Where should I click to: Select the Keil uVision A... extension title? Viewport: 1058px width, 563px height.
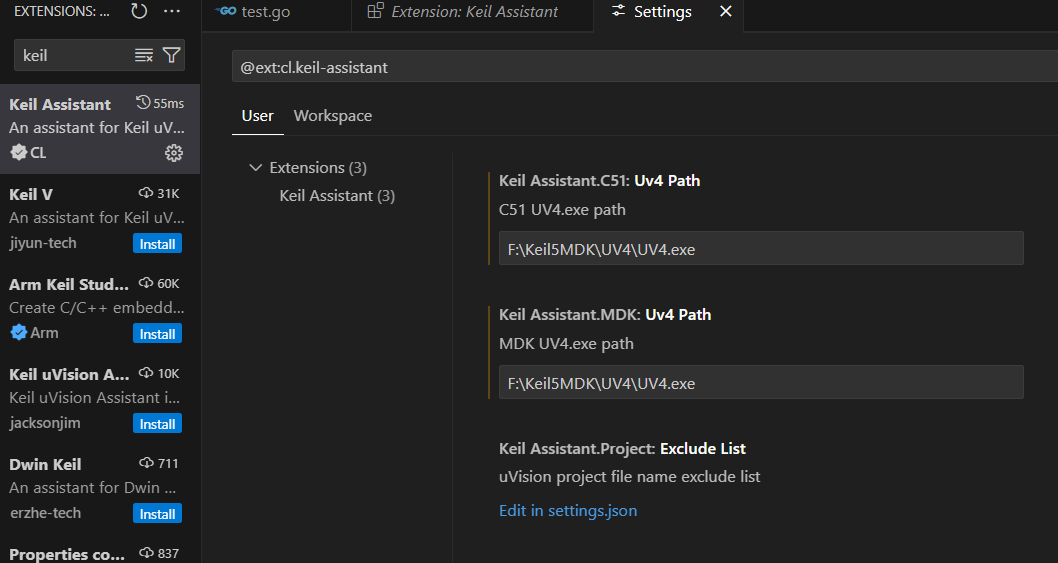pyautogui.click(x=69, y=375)
